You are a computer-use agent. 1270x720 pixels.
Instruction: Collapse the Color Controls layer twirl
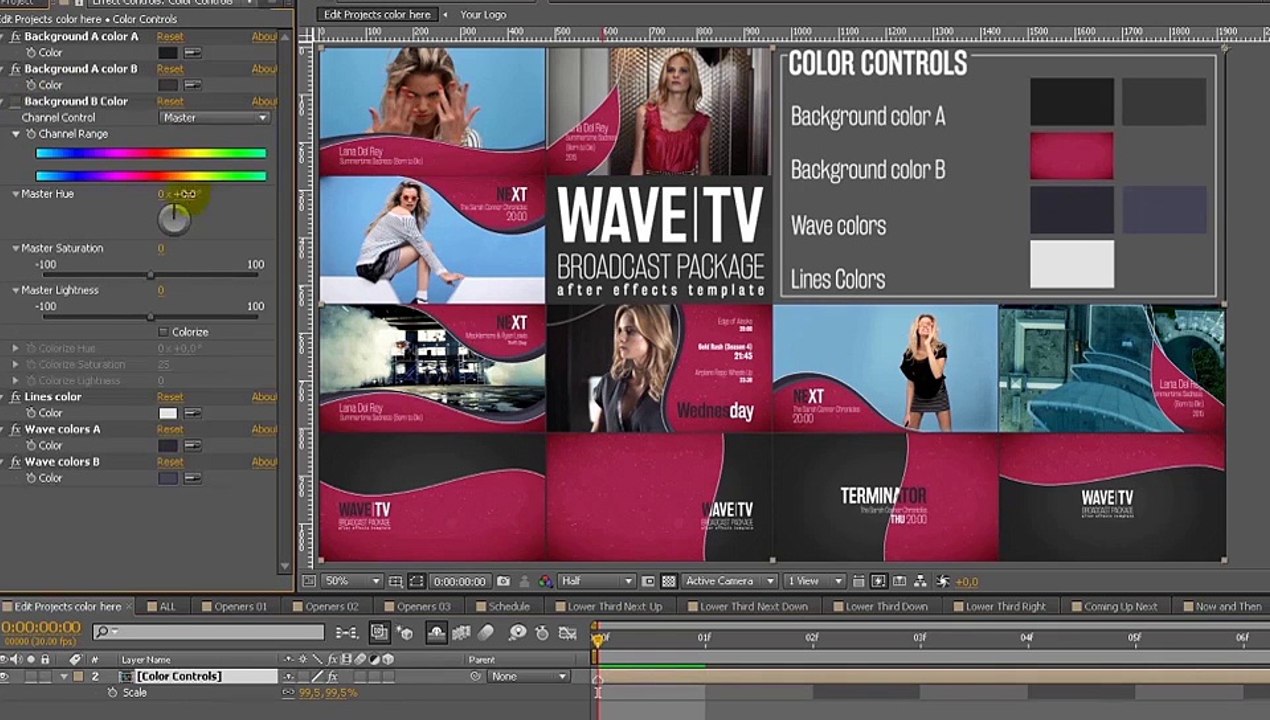pos(65,677)
